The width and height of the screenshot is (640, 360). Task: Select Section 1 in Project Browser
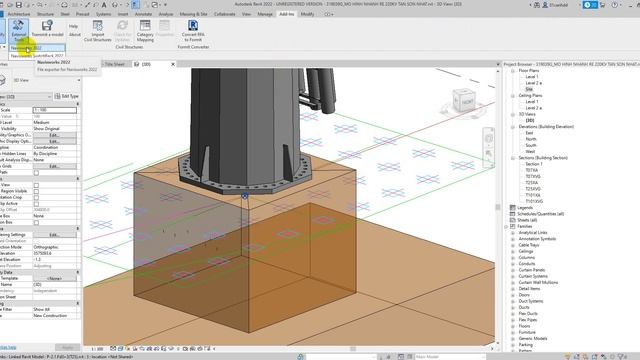[533, 164]
